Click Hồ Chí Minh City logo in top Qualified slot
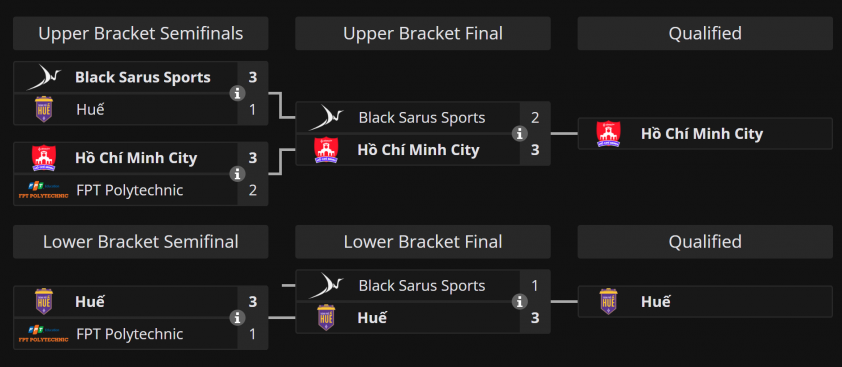 pos(608,134)
